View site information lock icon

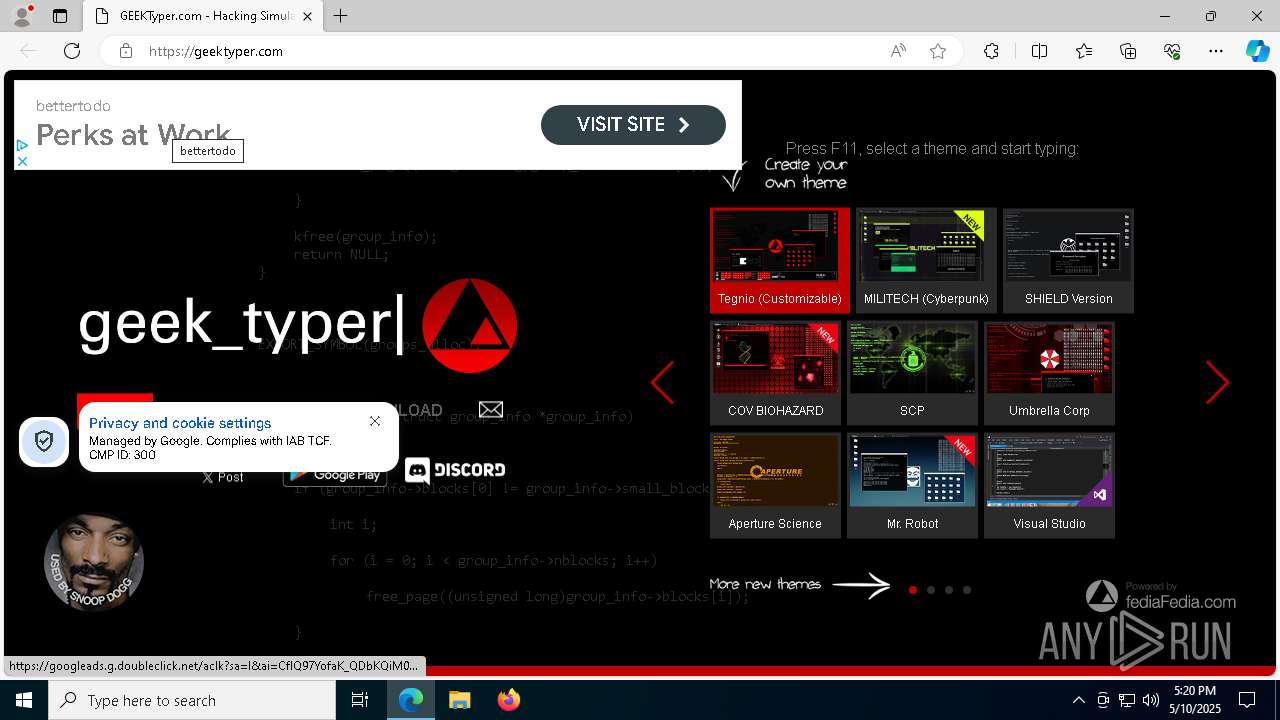[x=126, y=51]
